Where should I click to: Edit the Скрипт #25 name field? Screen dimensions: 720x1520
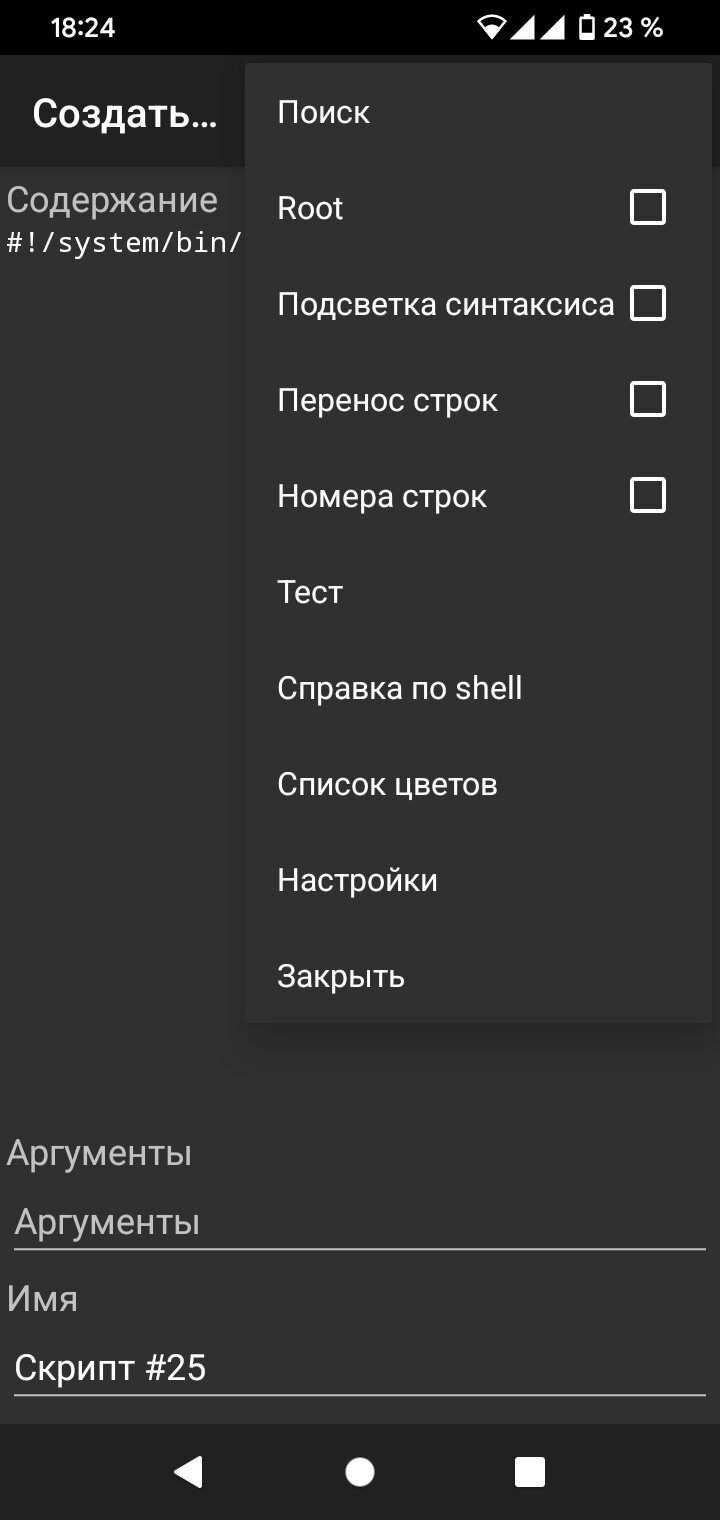(360, 1368)
